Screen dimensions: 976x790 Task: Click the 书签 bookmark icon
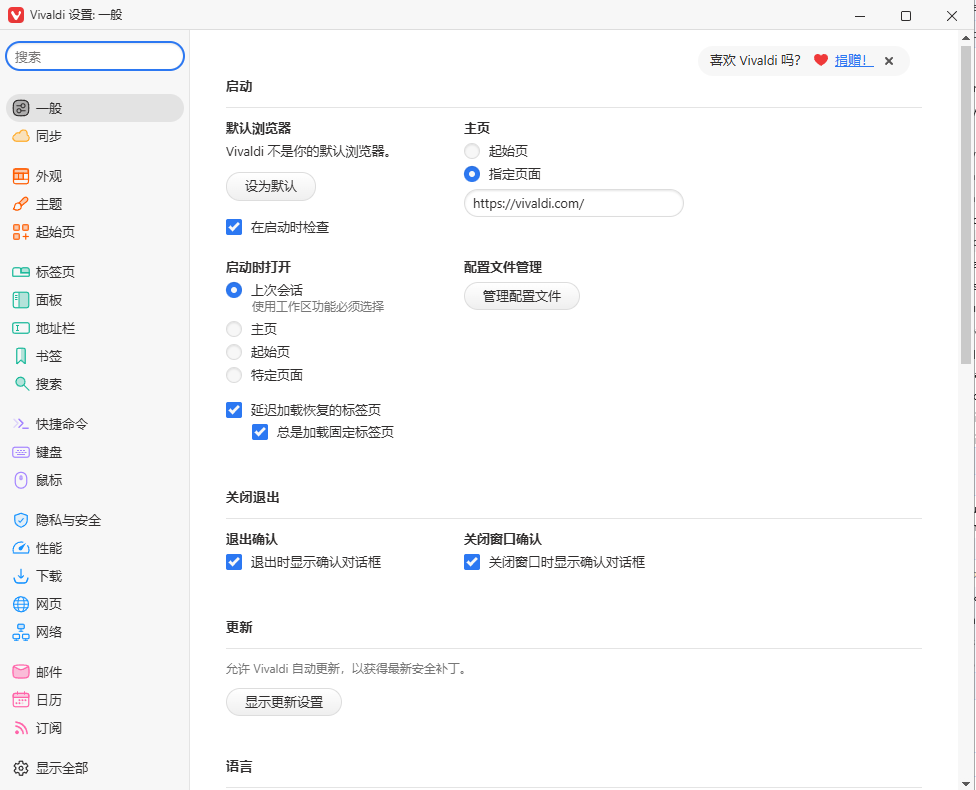(x=21, y=356)
